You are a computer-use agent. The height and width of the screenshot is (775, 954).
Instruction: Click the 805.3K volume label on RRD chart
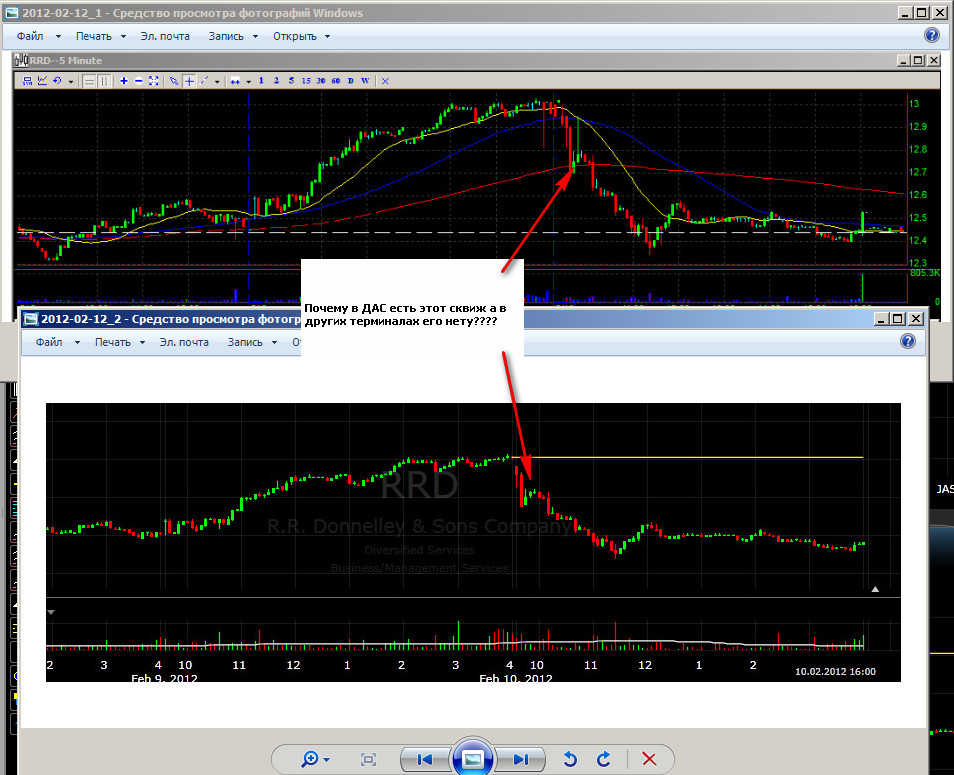925,273
